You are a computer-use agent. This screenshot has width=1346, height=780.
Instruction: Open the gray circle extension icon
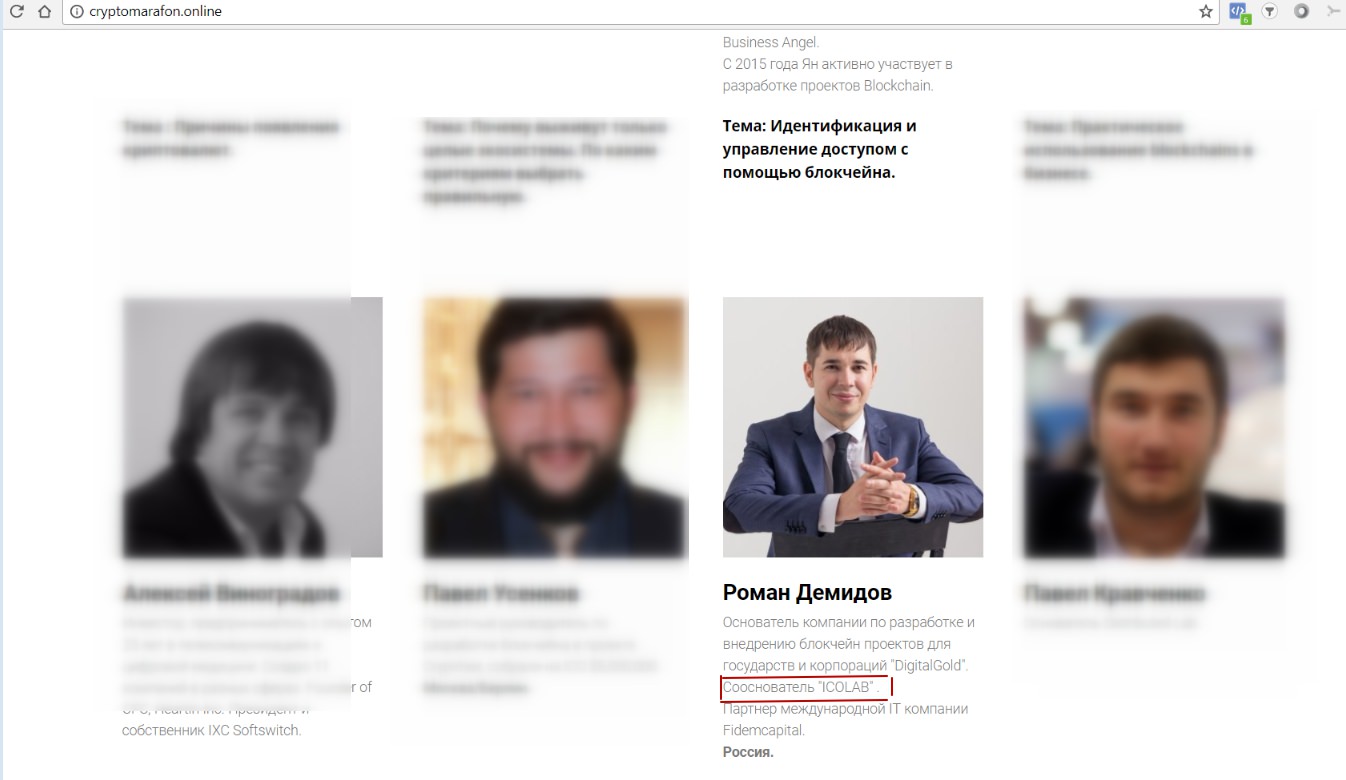pos(1301,12)
